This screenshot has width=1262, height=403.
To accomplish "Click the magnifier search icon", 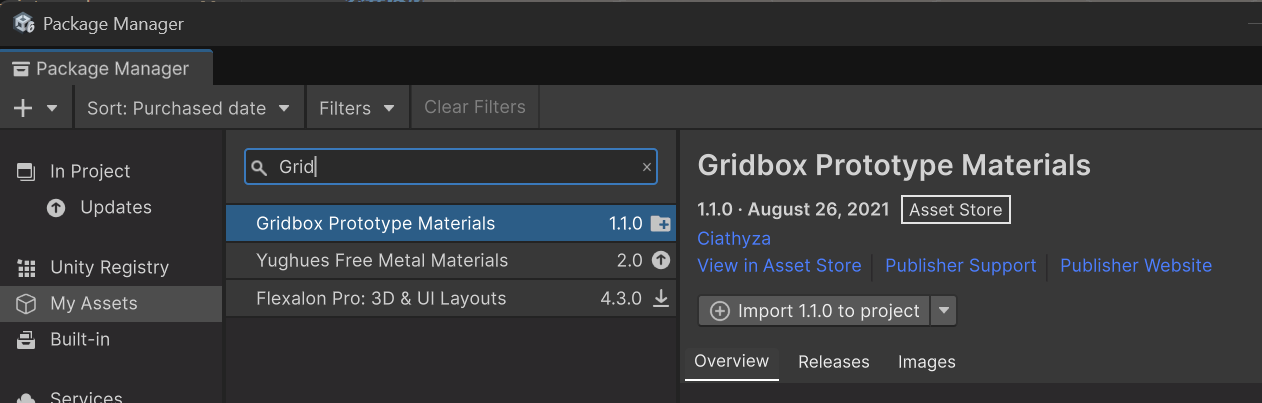I will click(259, 168).
